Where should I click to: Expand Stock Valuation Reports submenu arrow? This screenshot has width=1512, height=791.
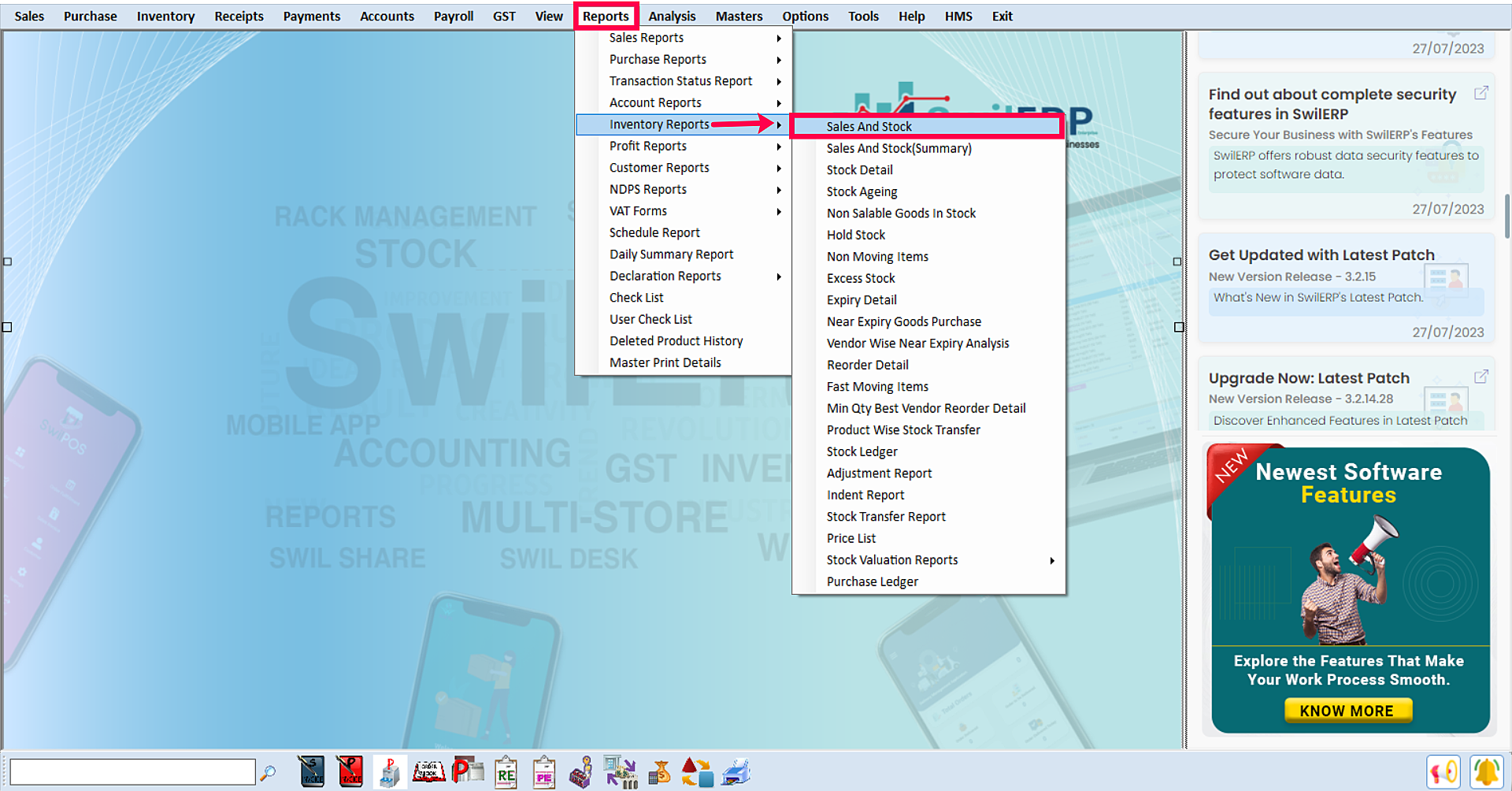[x=1052, y=560]
